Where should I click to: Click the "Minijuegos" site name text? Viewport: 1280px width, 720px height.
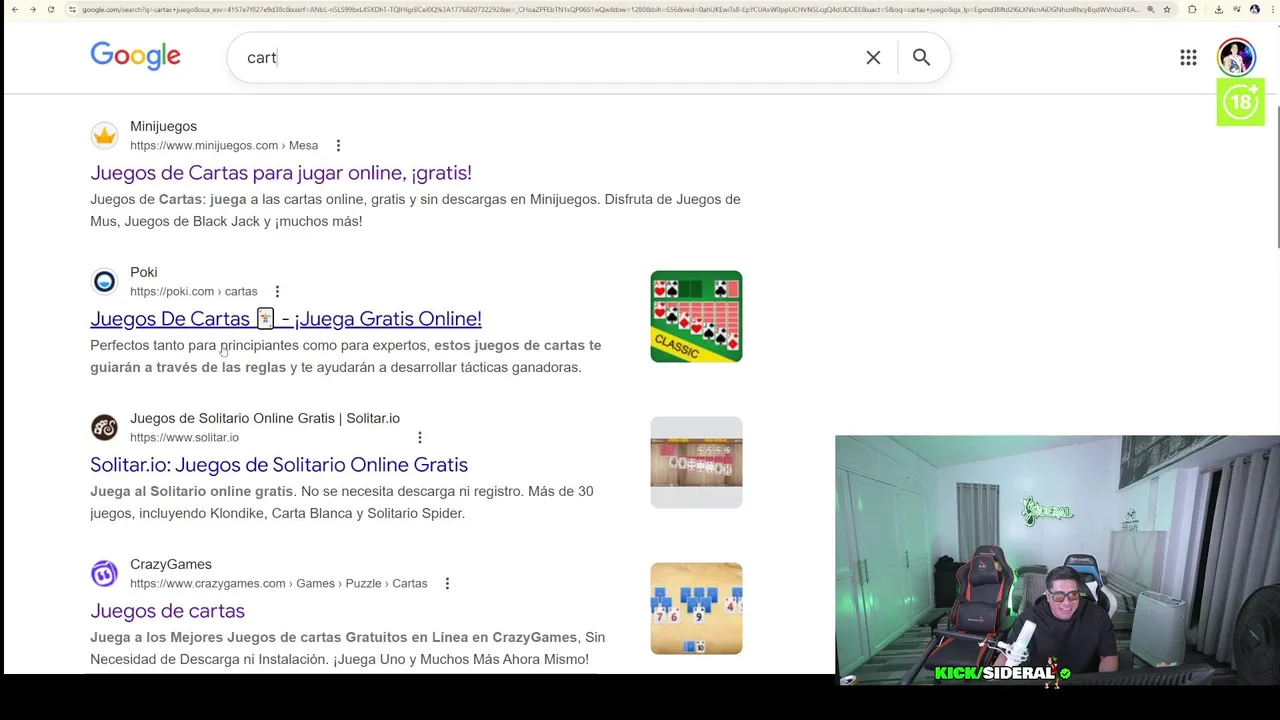coord(163,126)
